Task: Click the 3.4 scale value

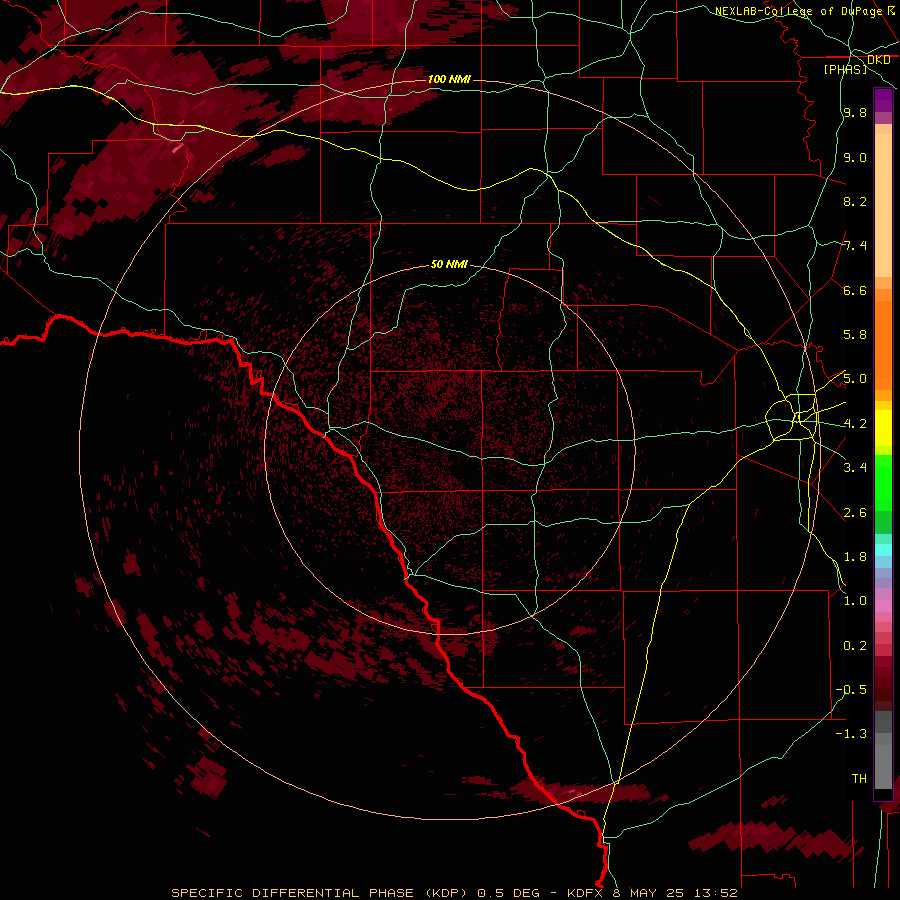Action: [x=855, y=468]
